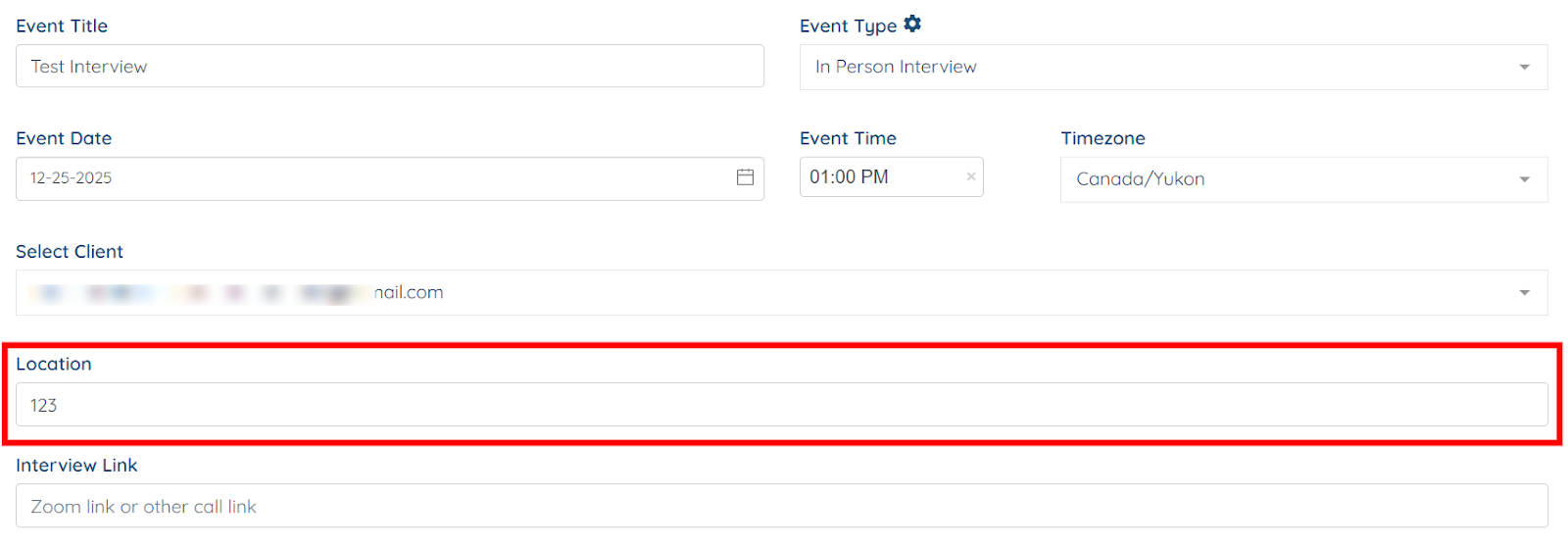Open Event Type settings gear icon
Viewport: 1568px width, 547px height.
[x=912, y=24]
